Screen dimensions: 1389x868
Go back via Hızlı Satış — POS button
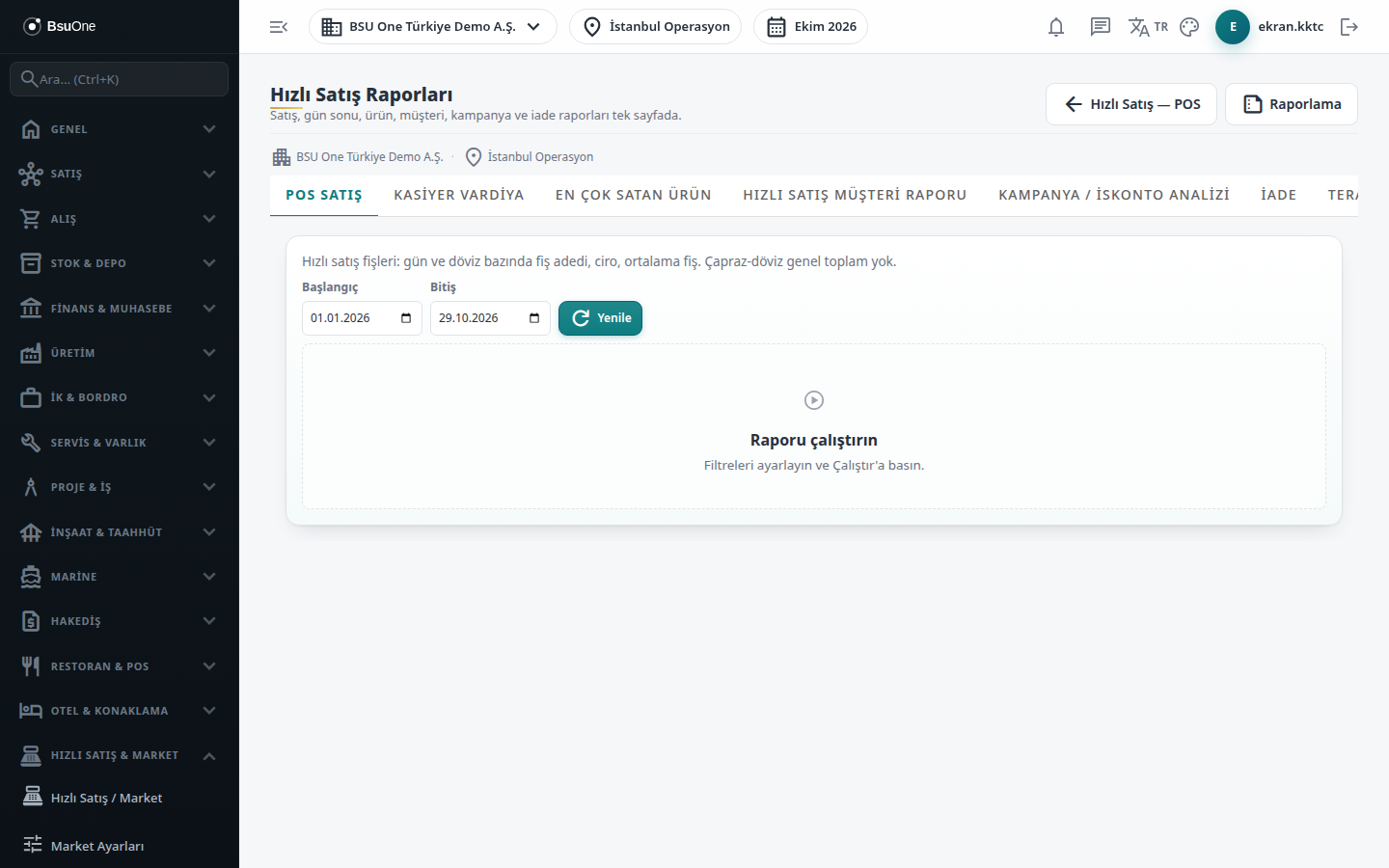point(1131,104)
